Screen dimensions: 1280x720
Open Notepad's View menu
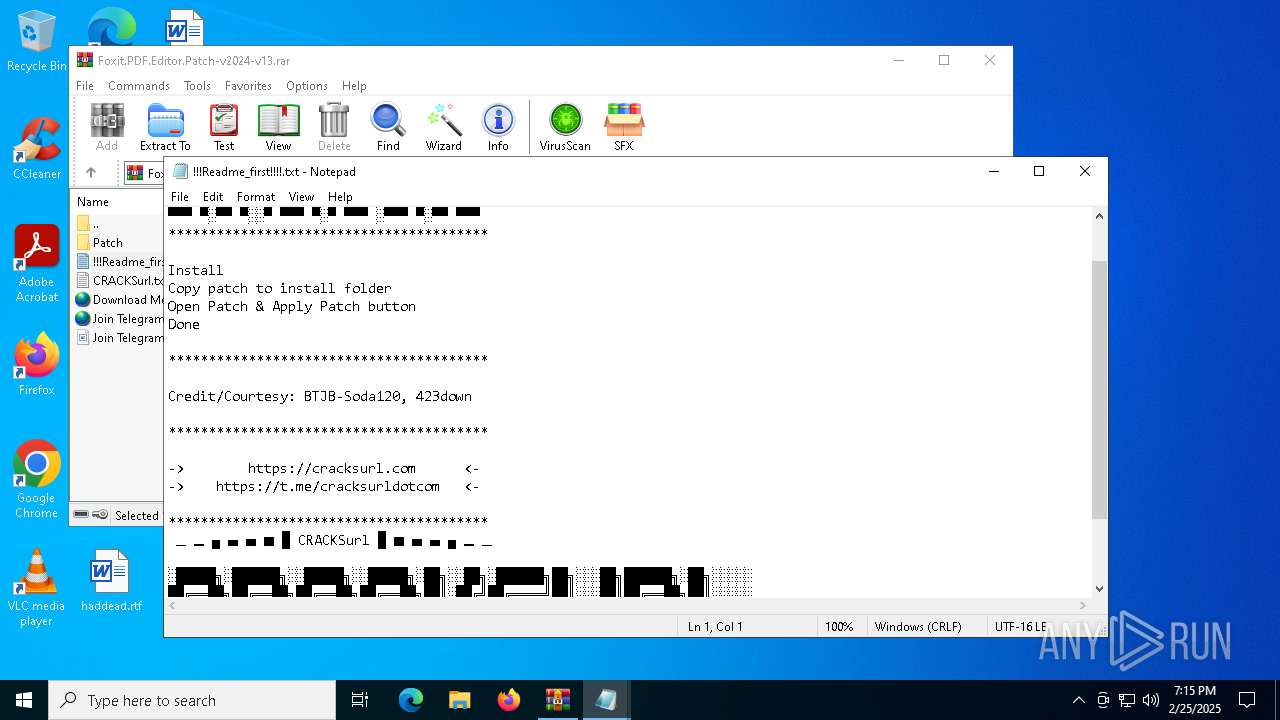[301, 197]
